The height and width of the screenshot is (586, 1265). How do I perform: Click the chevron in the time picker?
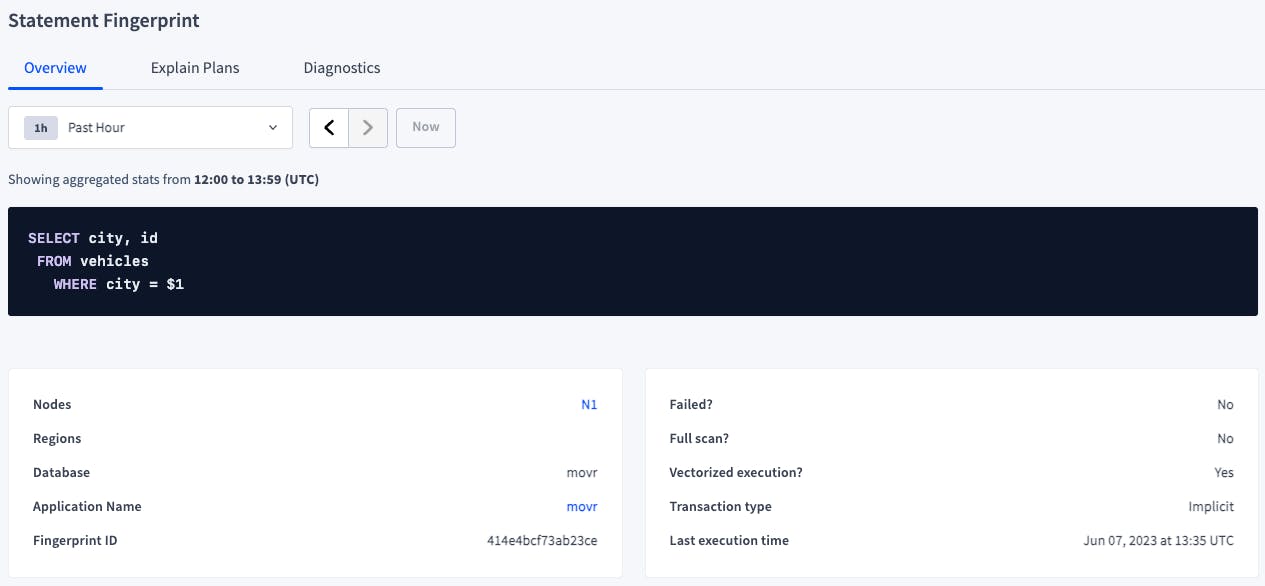pos(273,128)
